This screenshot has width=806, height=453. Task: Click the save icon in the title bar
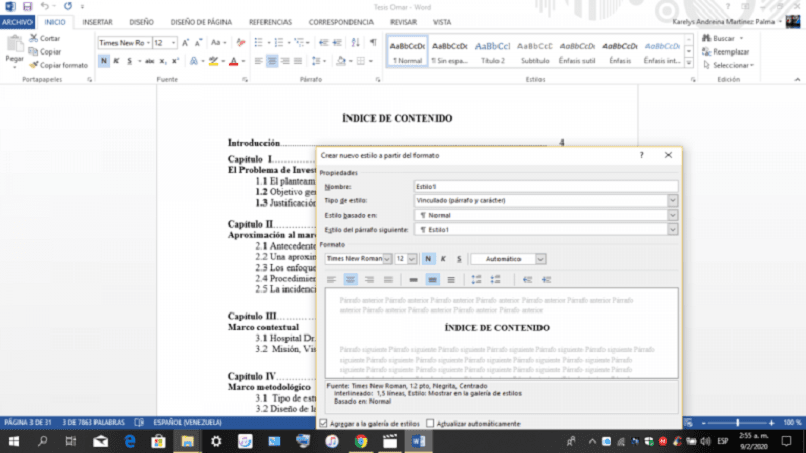coord(27,7)
